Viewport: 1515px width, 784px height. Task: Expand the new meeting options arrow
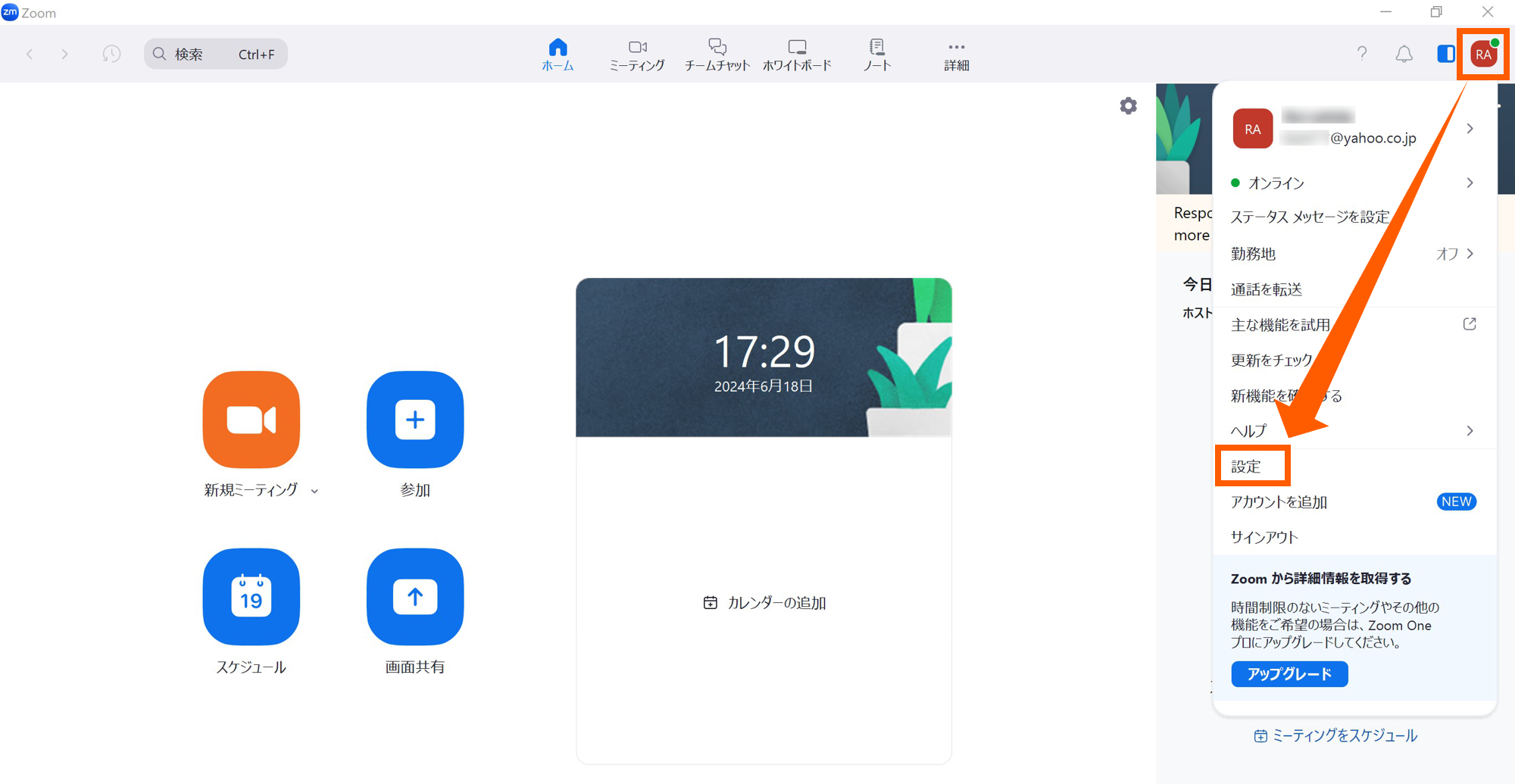click(x=314, y=492)
